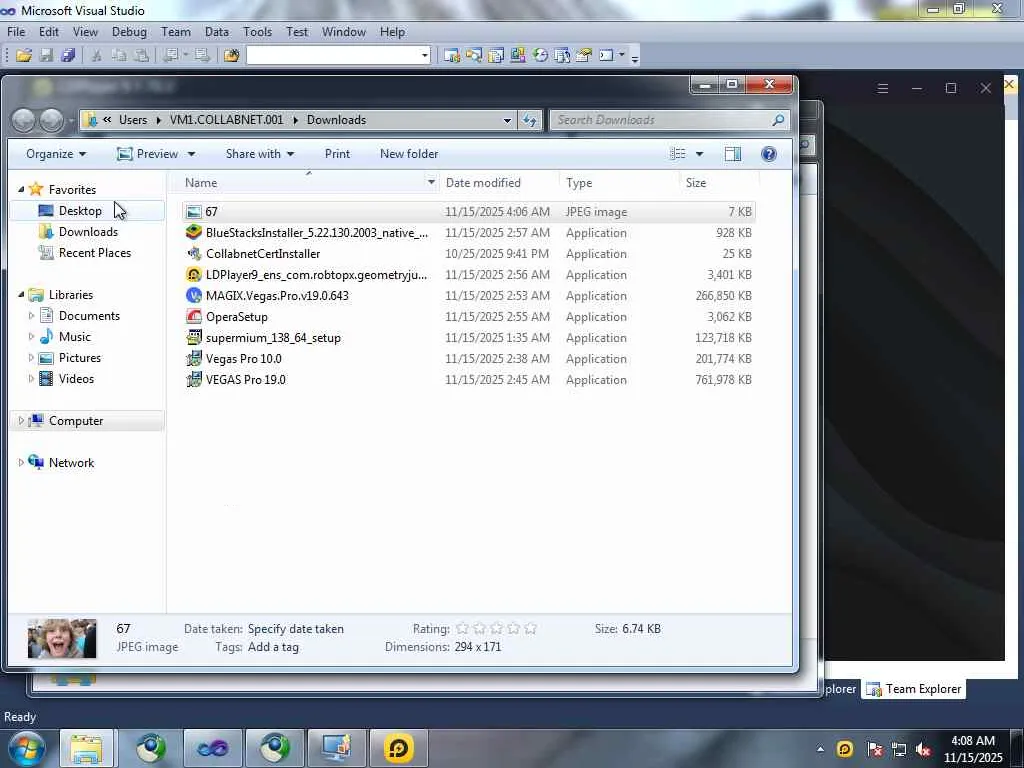Image resolution: width=1024 pixels, height=768 pixels.
Task: Open the File menu in Visual Studio
Action: [16, 32]
